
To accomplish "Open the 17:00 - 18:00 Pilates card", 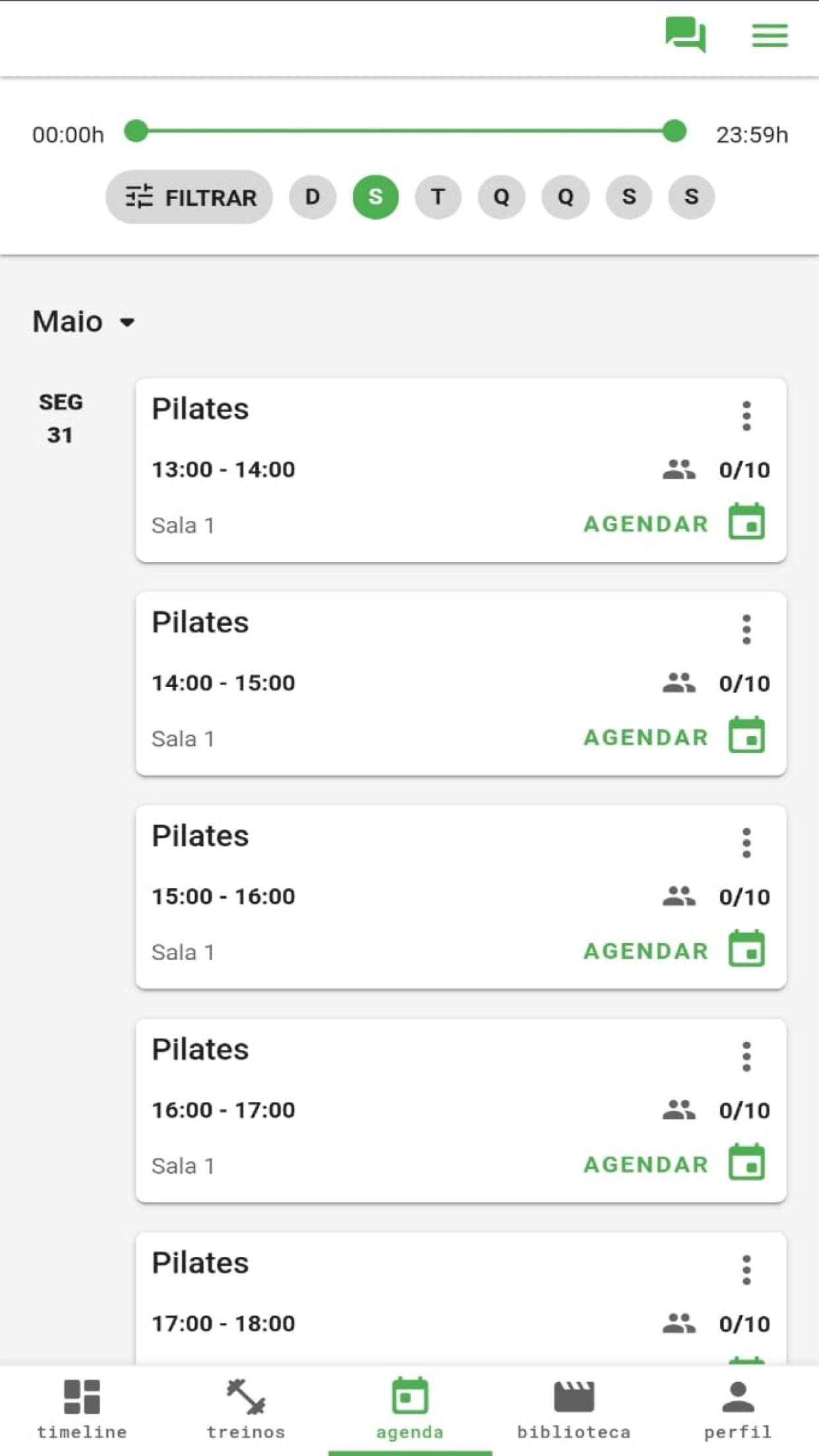I will click(x=461, y=1298).
